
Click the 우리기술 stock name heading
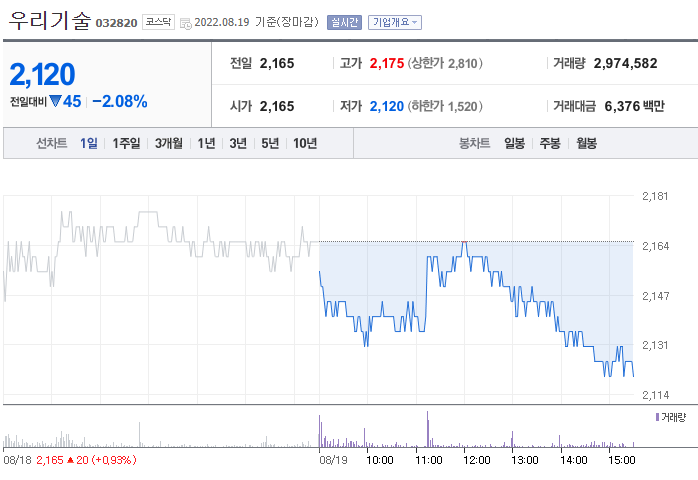coord(49,20)
